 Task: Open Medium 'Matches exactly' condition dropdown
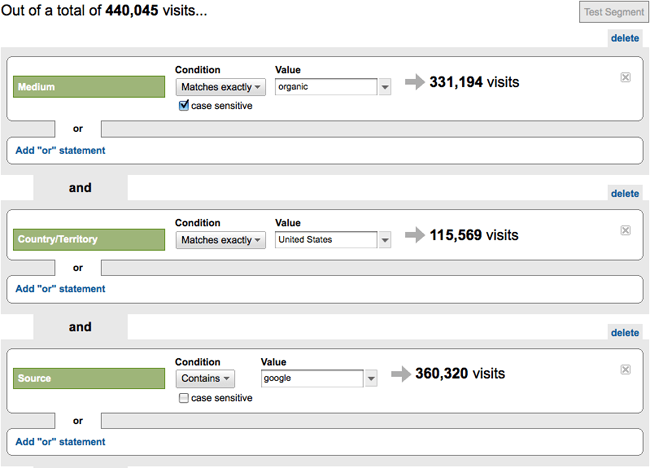pos(220,87)
